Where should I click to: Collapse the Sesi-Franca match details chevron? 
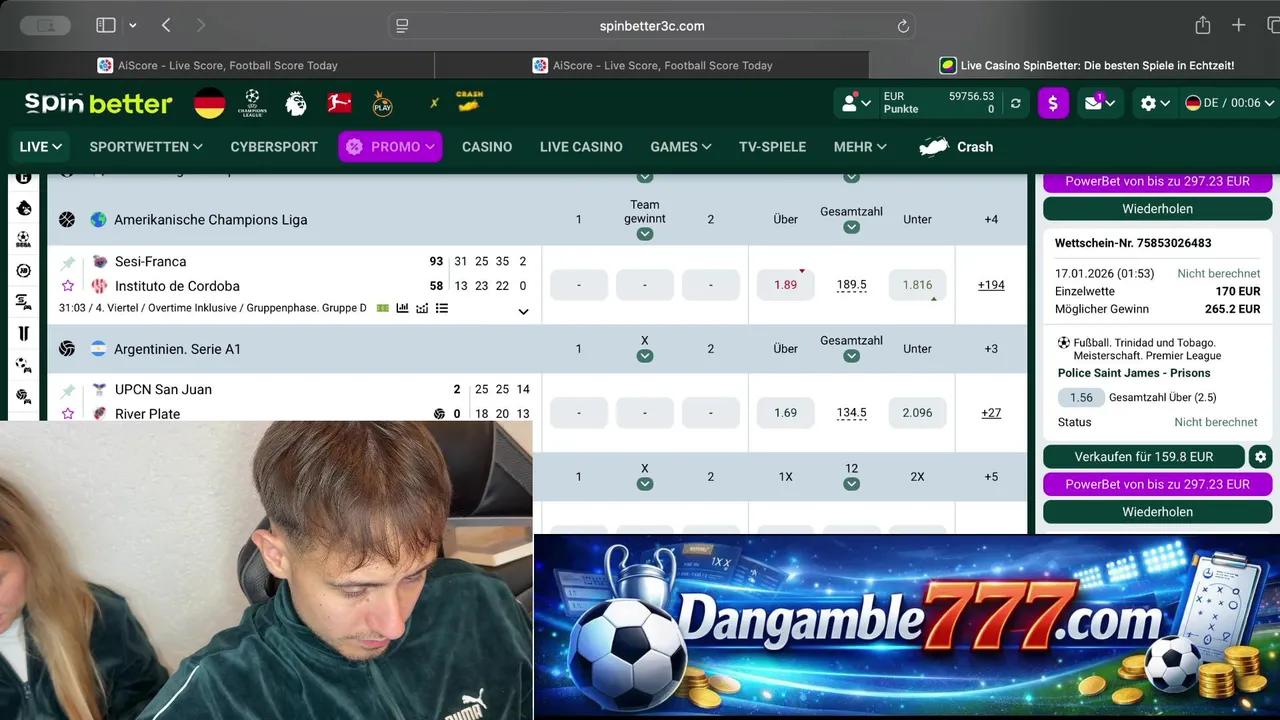tap(522, 311)
